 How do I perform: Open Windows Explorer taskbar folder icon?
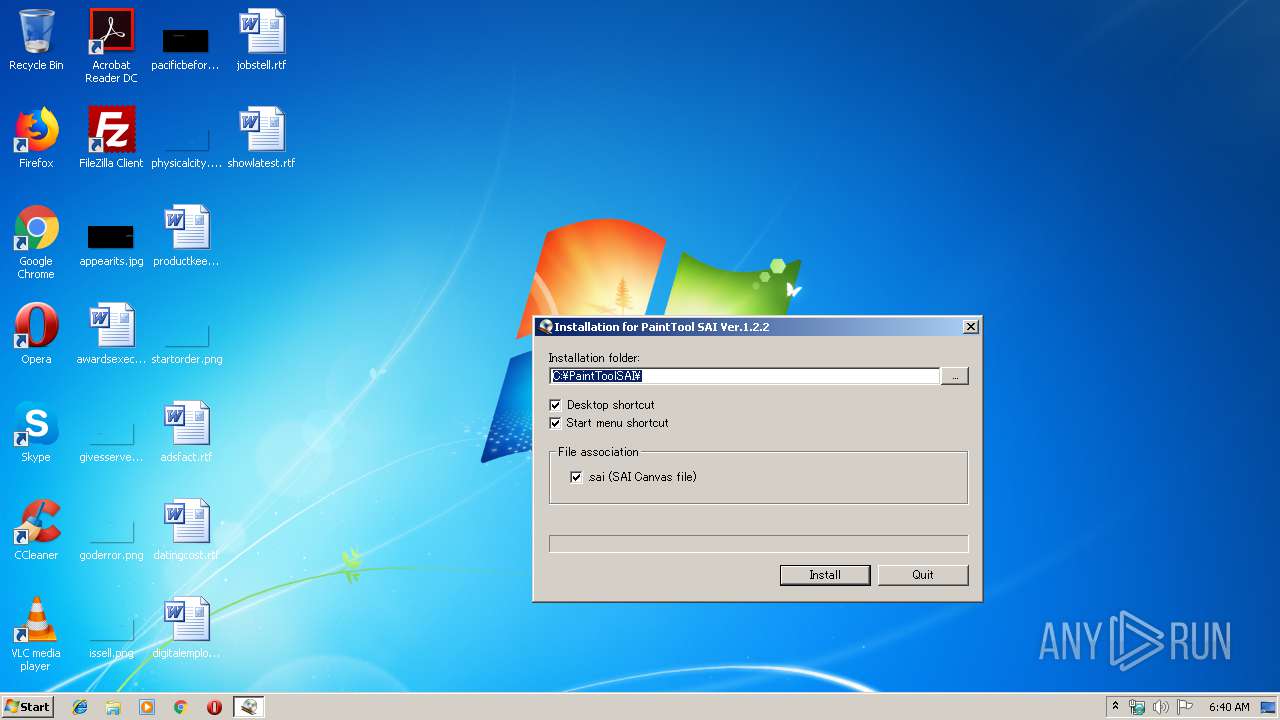(113, 707)
